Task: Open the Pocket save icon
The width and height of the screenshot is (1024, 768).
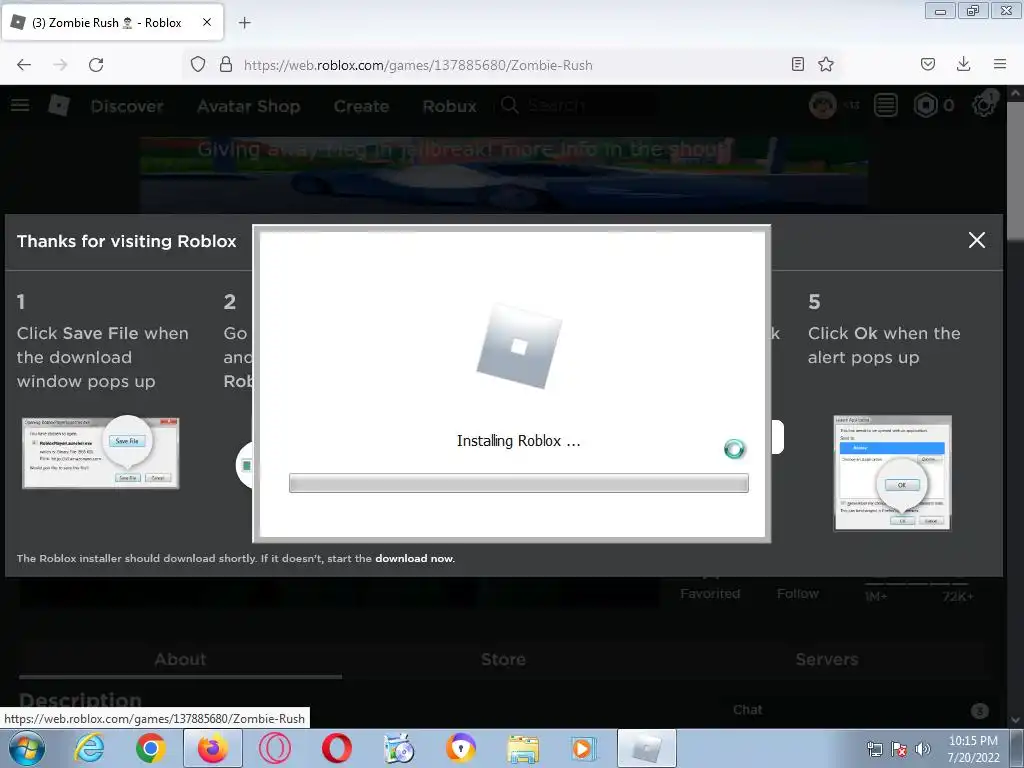Action: (927, 64)
